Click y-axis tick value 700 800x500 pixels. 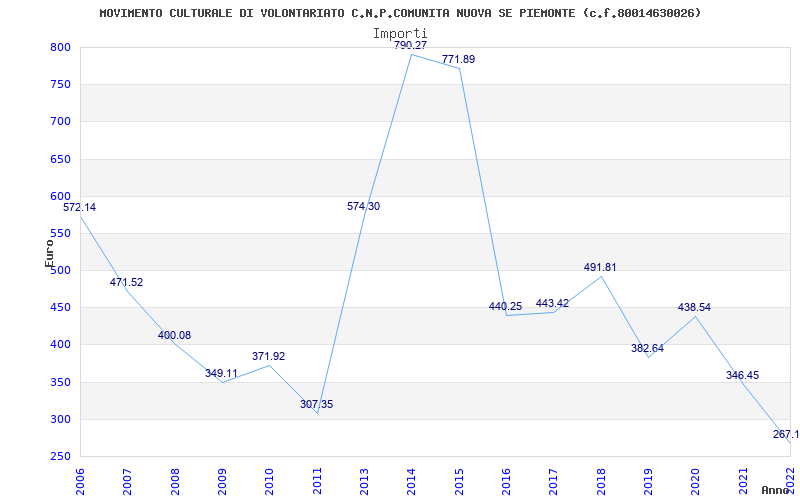(x=60, y=122)
